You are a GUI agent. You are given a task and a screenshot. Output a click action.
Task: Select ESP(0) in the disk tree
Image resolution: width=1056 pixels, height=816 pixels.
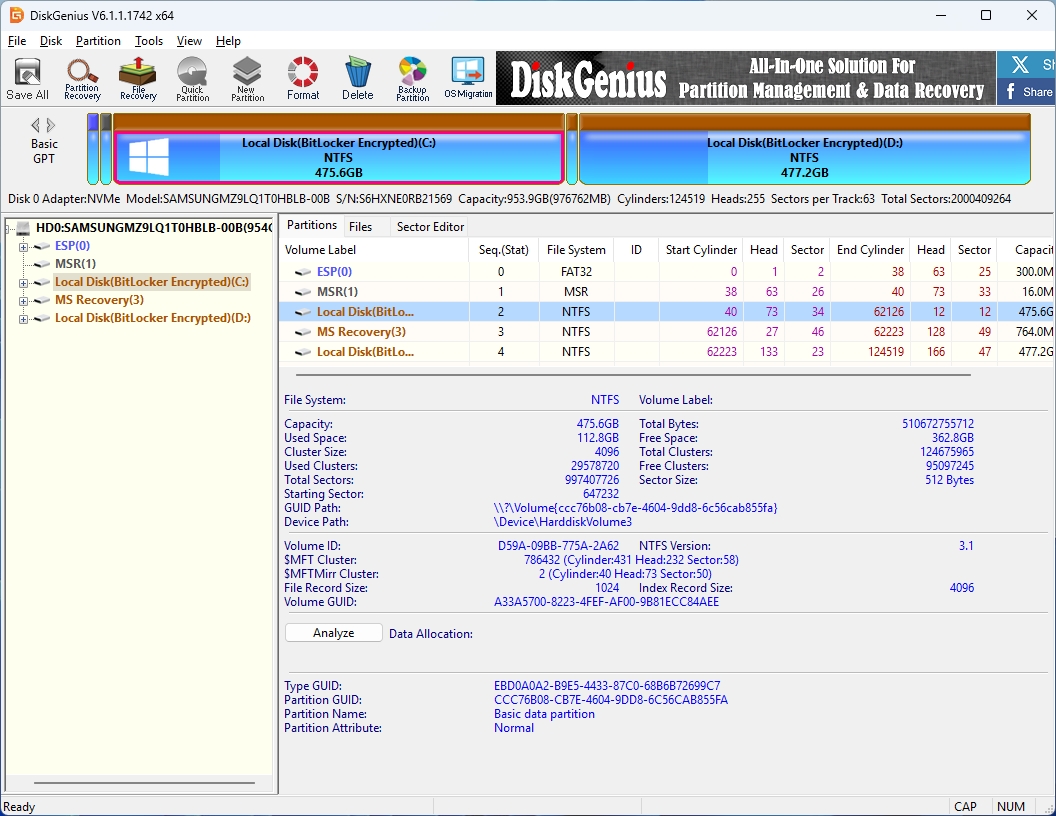pyautogui.click(x=72, y=246)
